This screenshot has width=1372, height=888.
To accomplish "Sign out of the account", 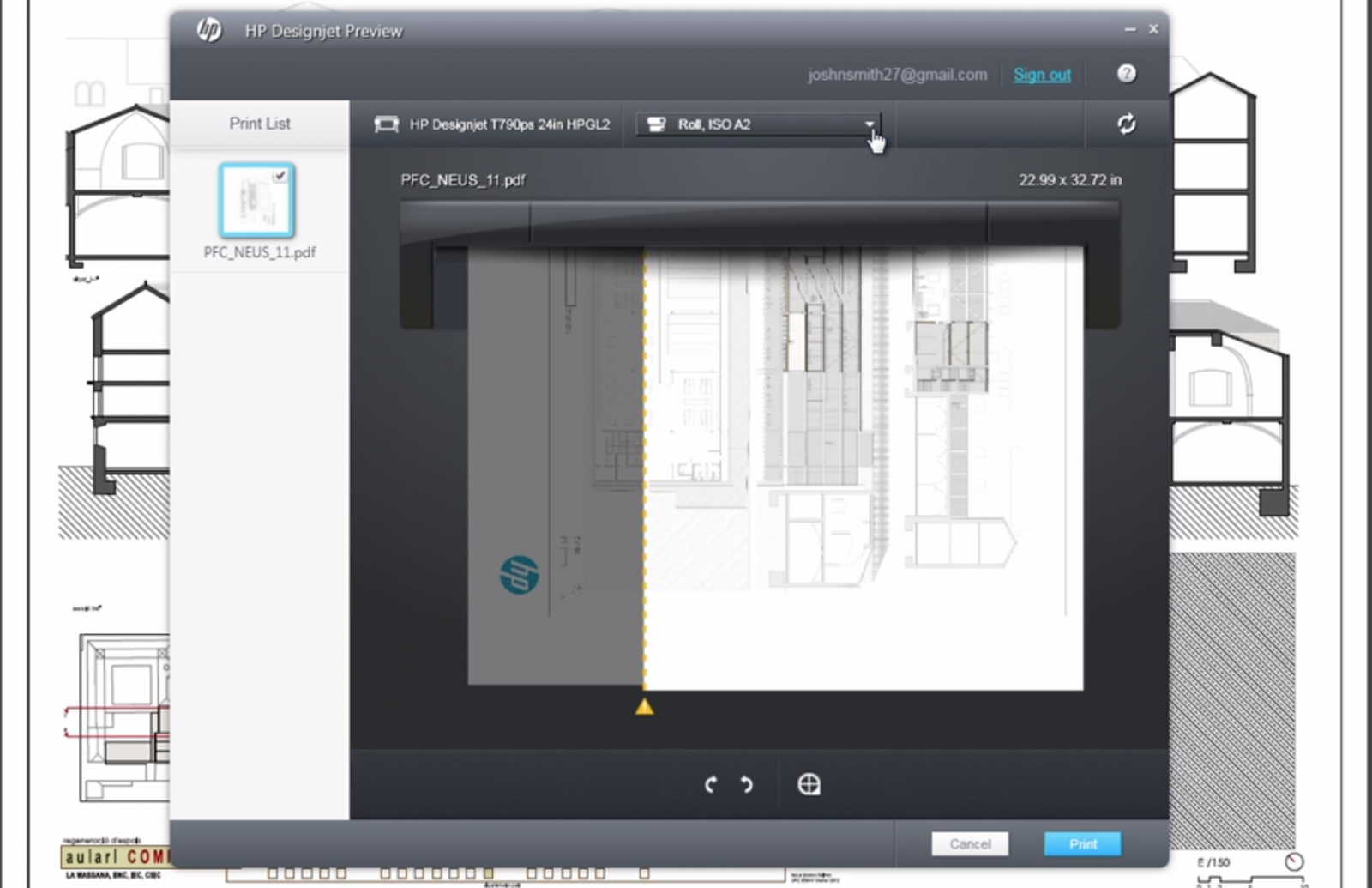I will [1041, 75].
